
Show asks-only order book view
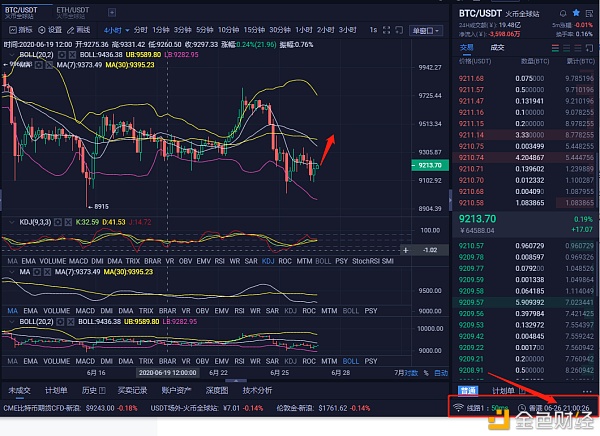(x=578, y=48)
